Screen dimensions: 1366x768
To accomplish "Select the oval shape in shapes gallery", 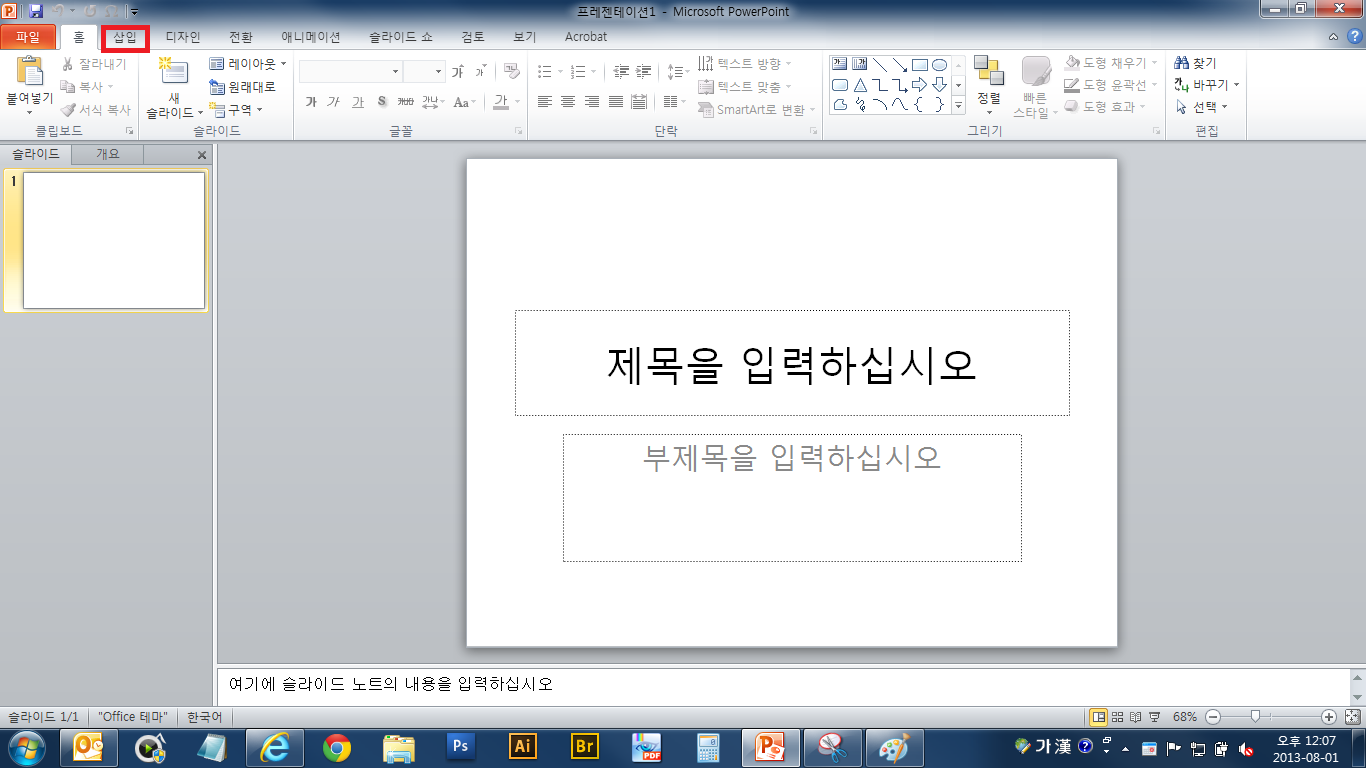I will 939,65.
